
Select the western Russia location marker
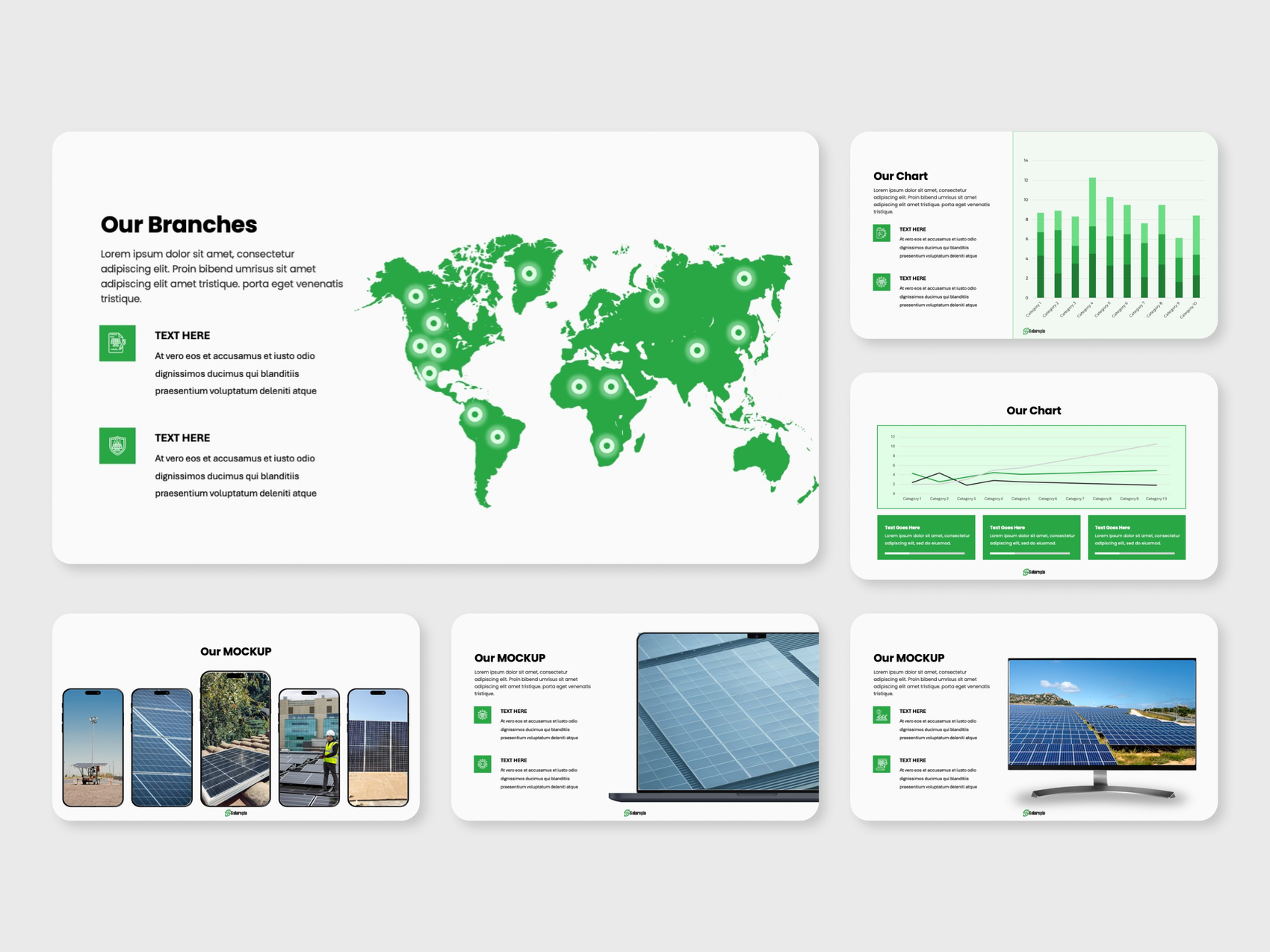point(657,301)
